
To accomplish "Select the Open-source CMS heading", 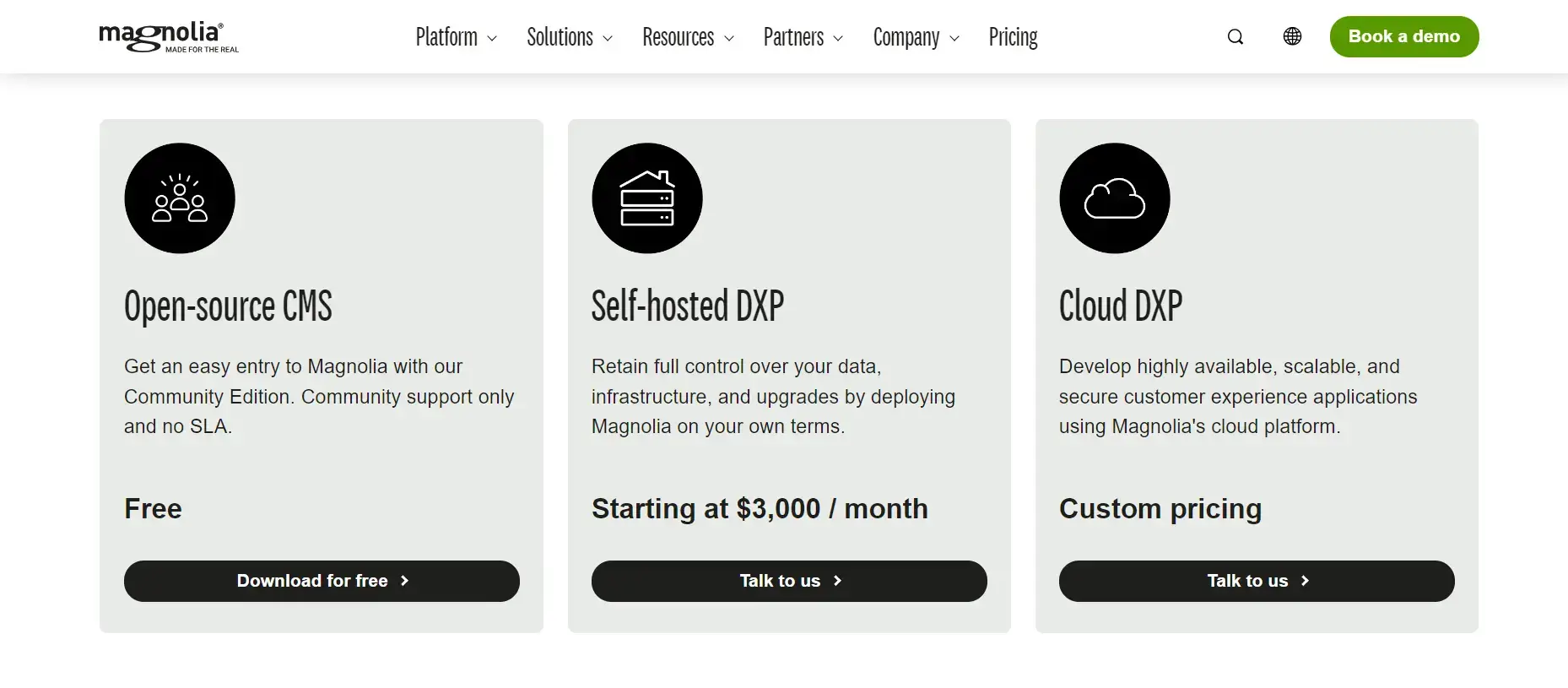I will (x=228, y=306).
